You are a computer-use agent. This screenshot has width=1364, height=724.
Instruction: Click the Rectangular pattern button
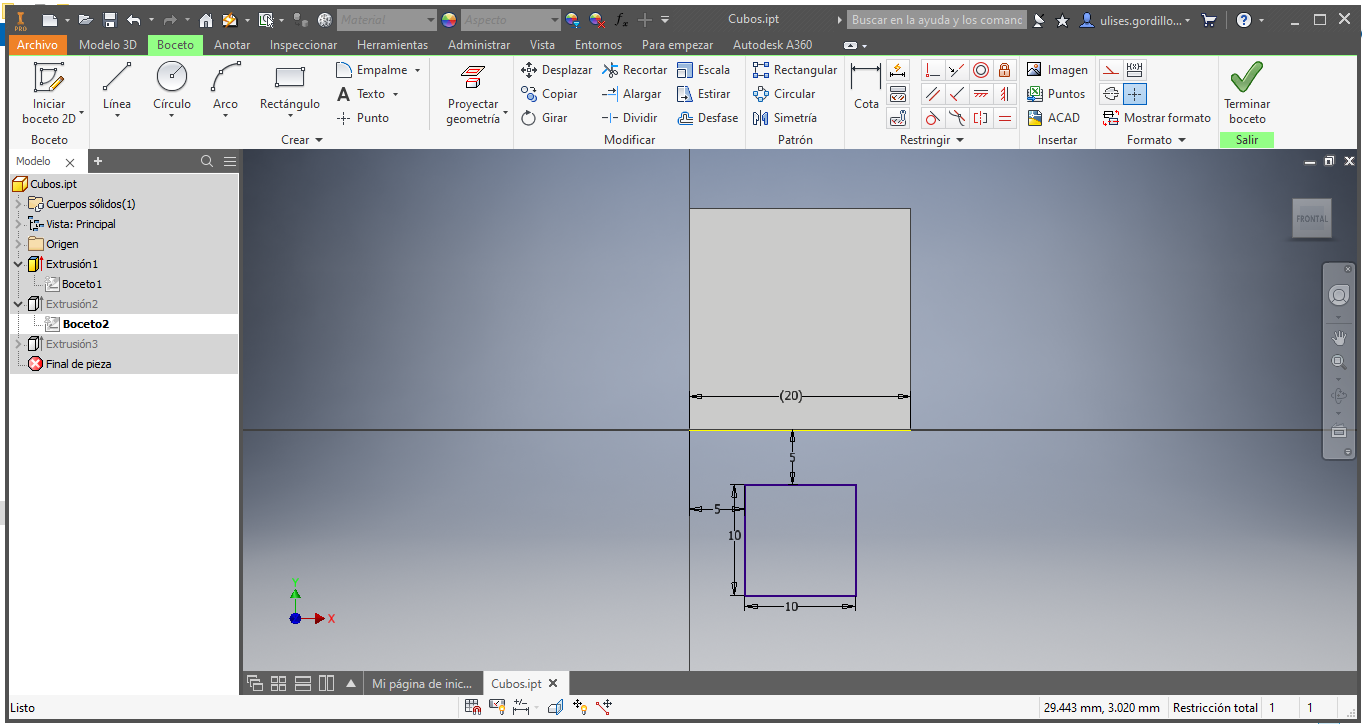[x=795, y=70]
